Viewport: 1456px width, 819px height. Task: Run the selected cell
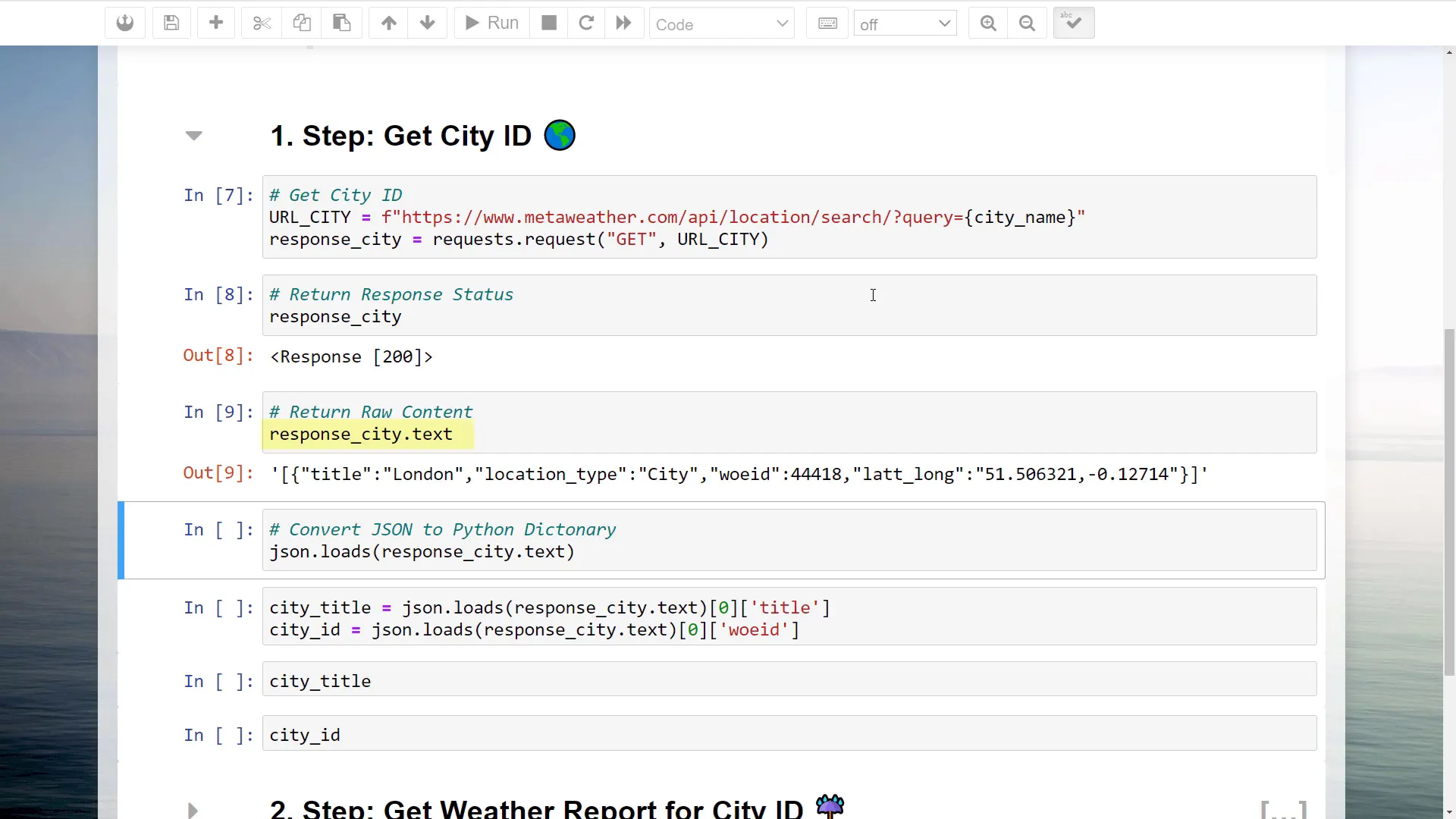(490, 23)
